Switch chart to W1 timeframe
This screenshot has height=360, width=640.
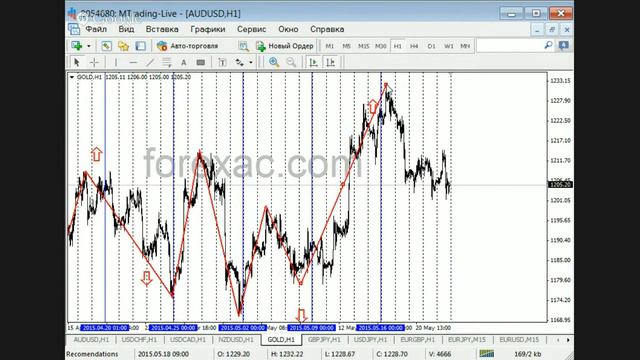tap(449, 46)
